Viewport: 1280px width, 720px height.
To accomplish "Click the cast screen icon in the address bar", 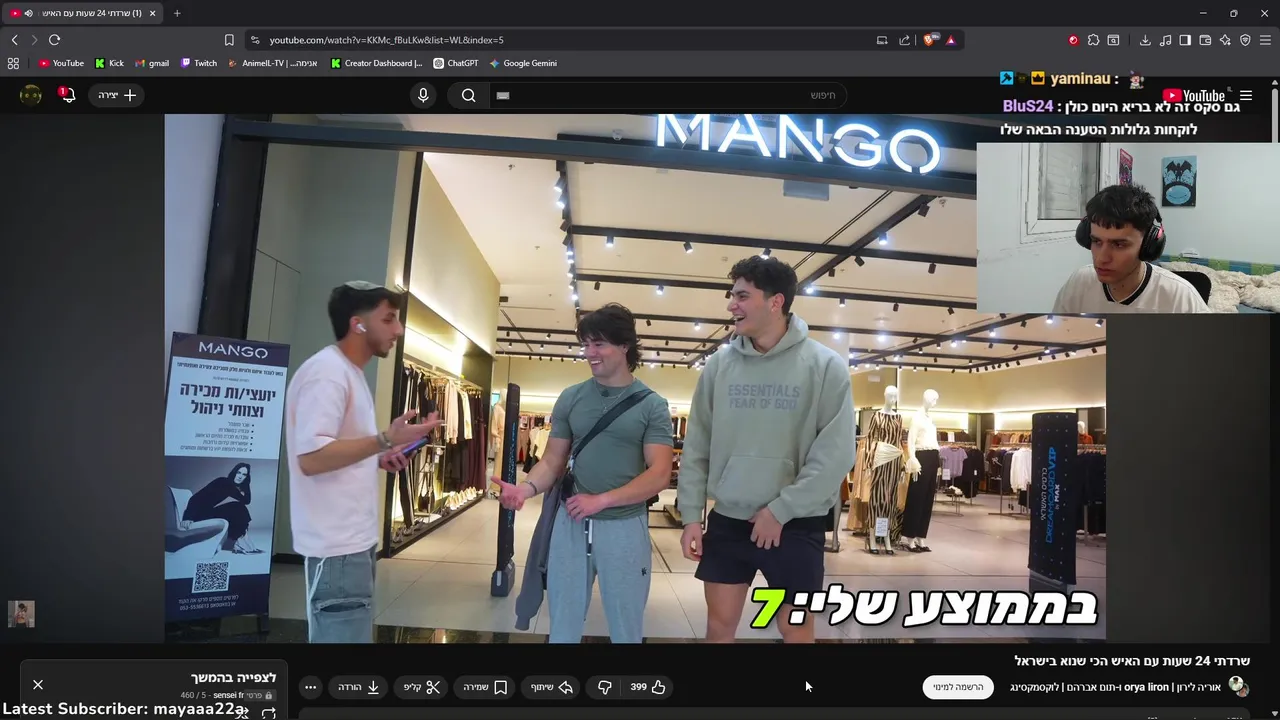I will tap(882, 40).
